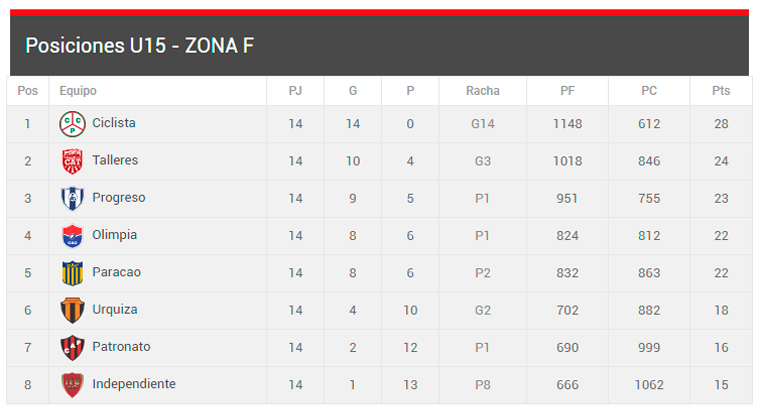The height and width of the screenshot is (412, 760).
Task: Click the Ciclista team crest icon
Action: 72,124
